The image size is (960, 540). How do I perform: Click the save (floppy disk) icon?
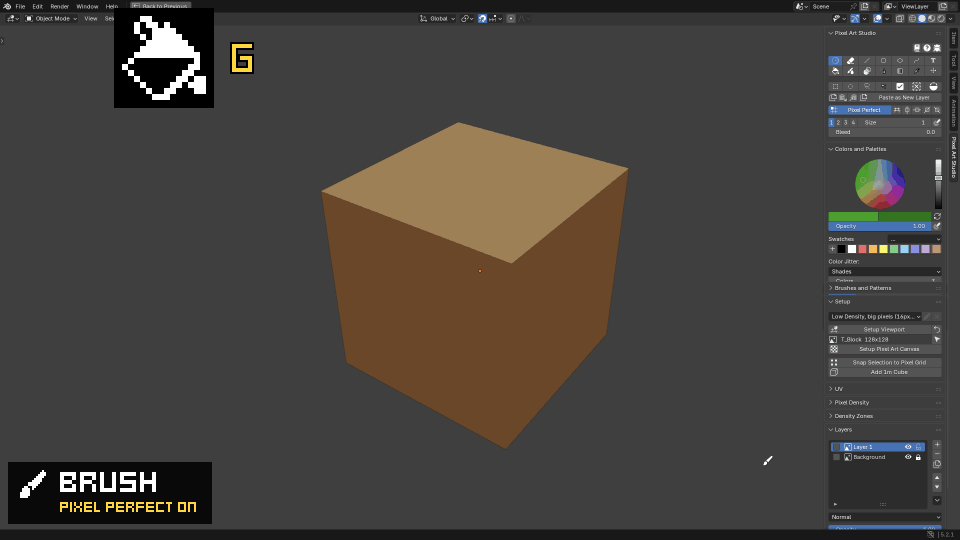click(x=917, y=48)
